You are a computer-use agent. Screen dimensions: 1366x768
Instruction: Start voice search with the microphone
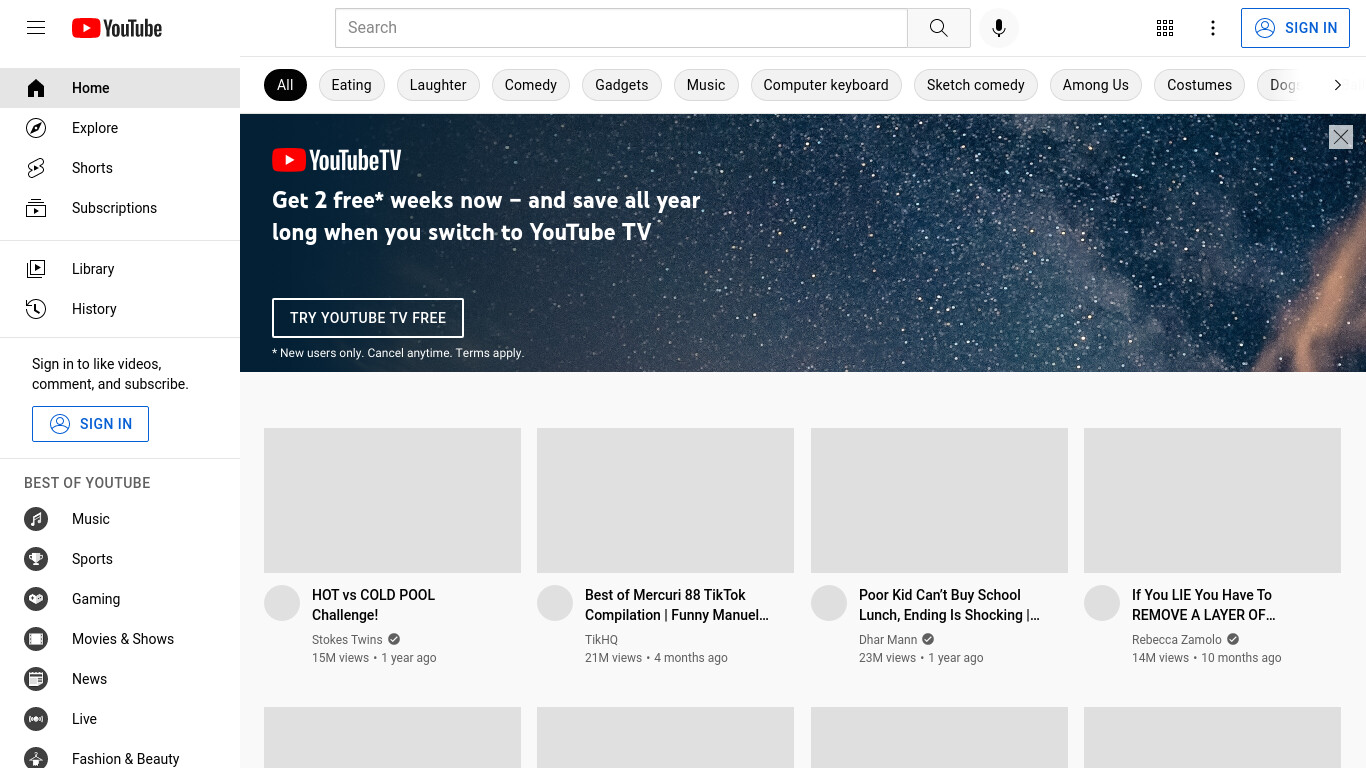[x=999, y=28]
